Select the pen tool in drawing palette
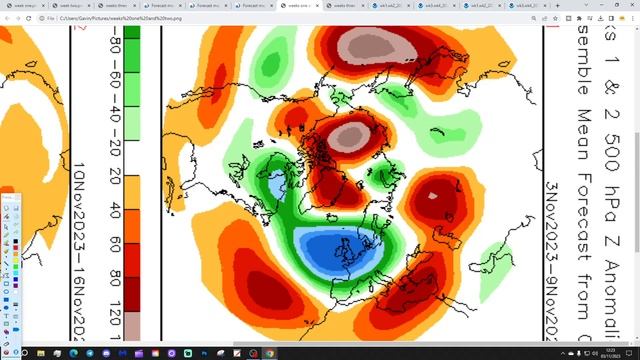 pyautogui.click(x=6, y=235)
